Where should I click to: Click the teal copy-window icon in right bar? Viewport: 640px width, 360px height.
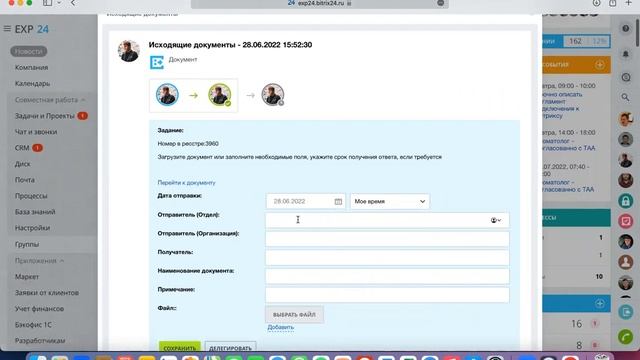[625, 312]
